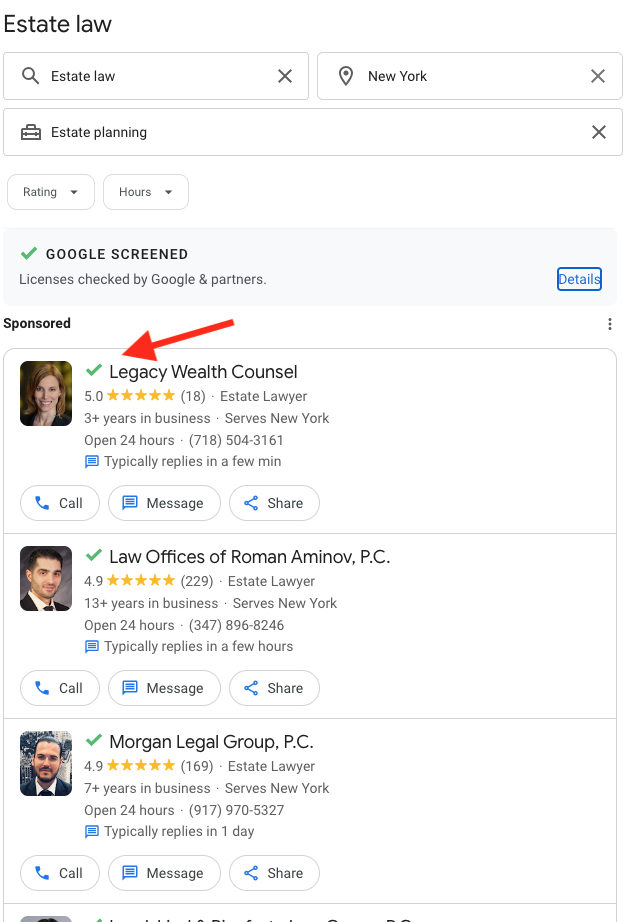Click the location pin icon

pos(346,76)
